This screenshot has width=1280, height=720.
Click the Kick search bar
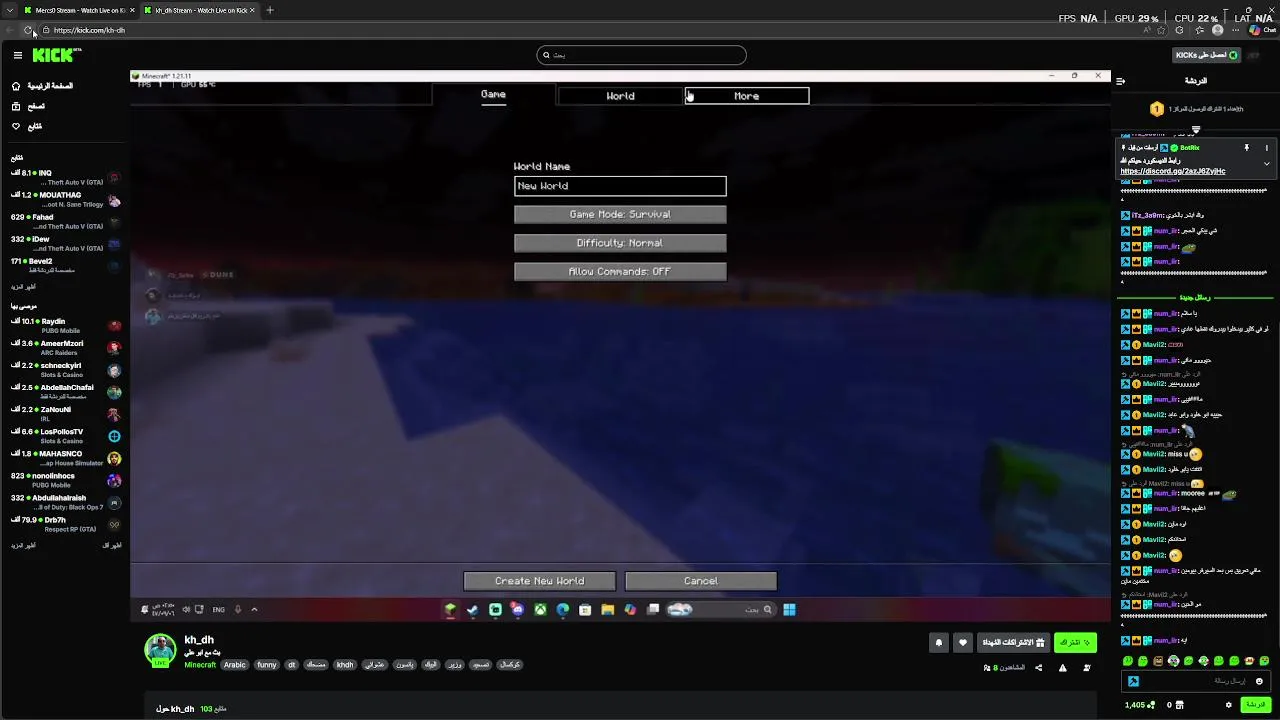pos(641,55)
